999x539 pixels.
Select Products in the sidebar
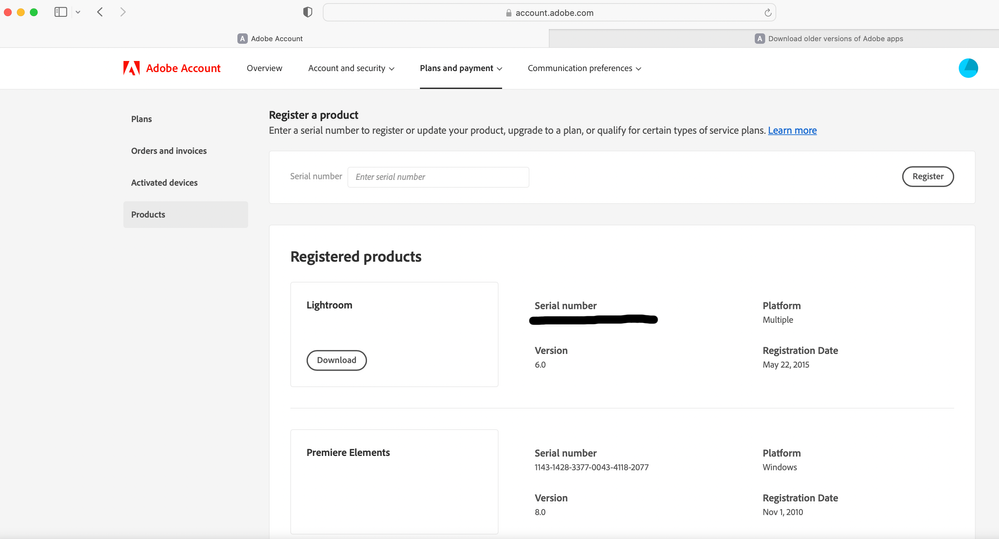(185, 215)
